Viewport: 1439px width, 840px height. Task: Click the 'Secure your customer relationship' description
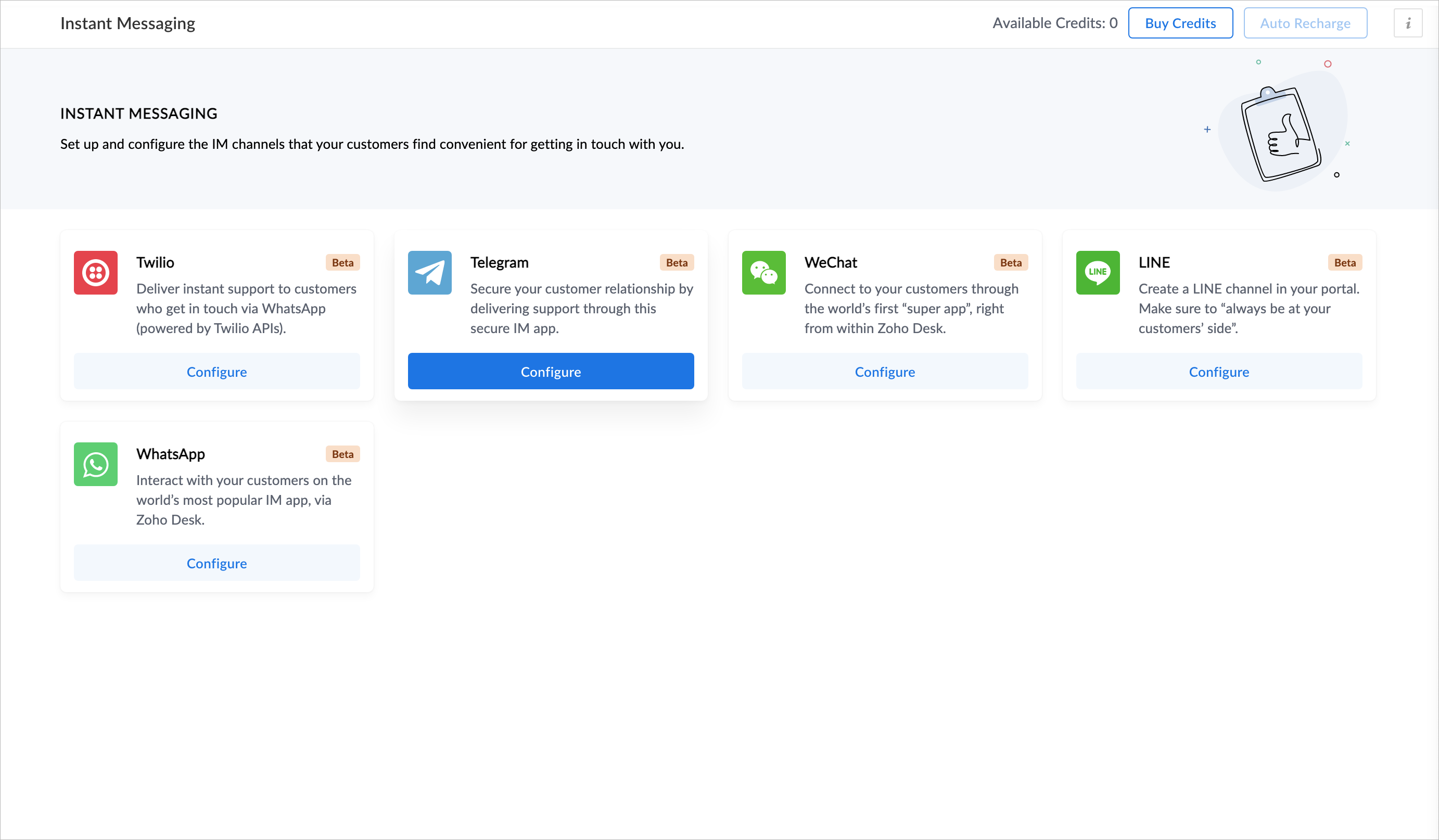point(581,308)
